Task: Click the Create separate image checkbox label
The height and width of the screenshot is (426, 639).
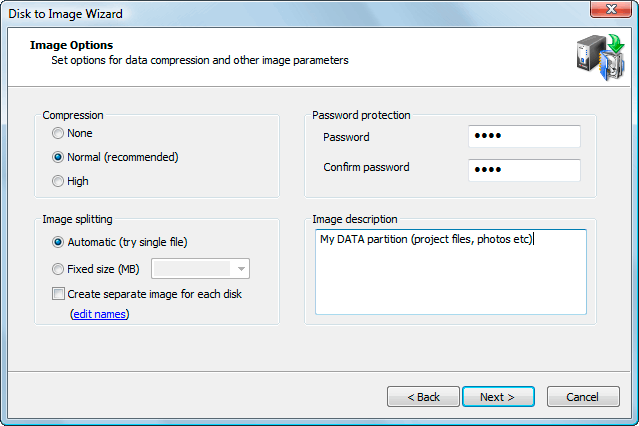Action: pos(154,294)
